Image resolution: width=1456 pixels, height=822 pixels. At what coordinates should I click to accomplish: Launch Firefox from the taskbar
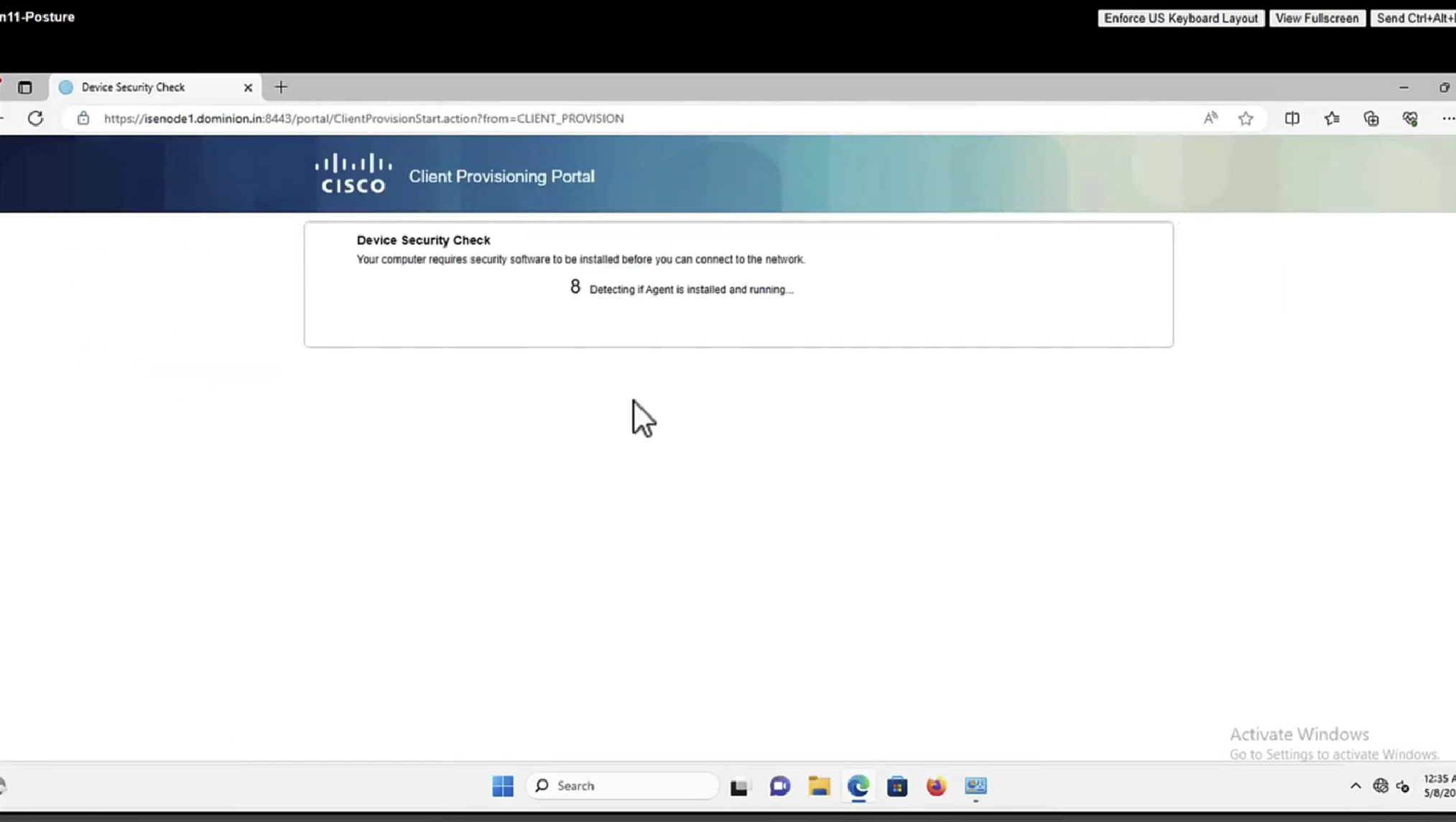935,786
